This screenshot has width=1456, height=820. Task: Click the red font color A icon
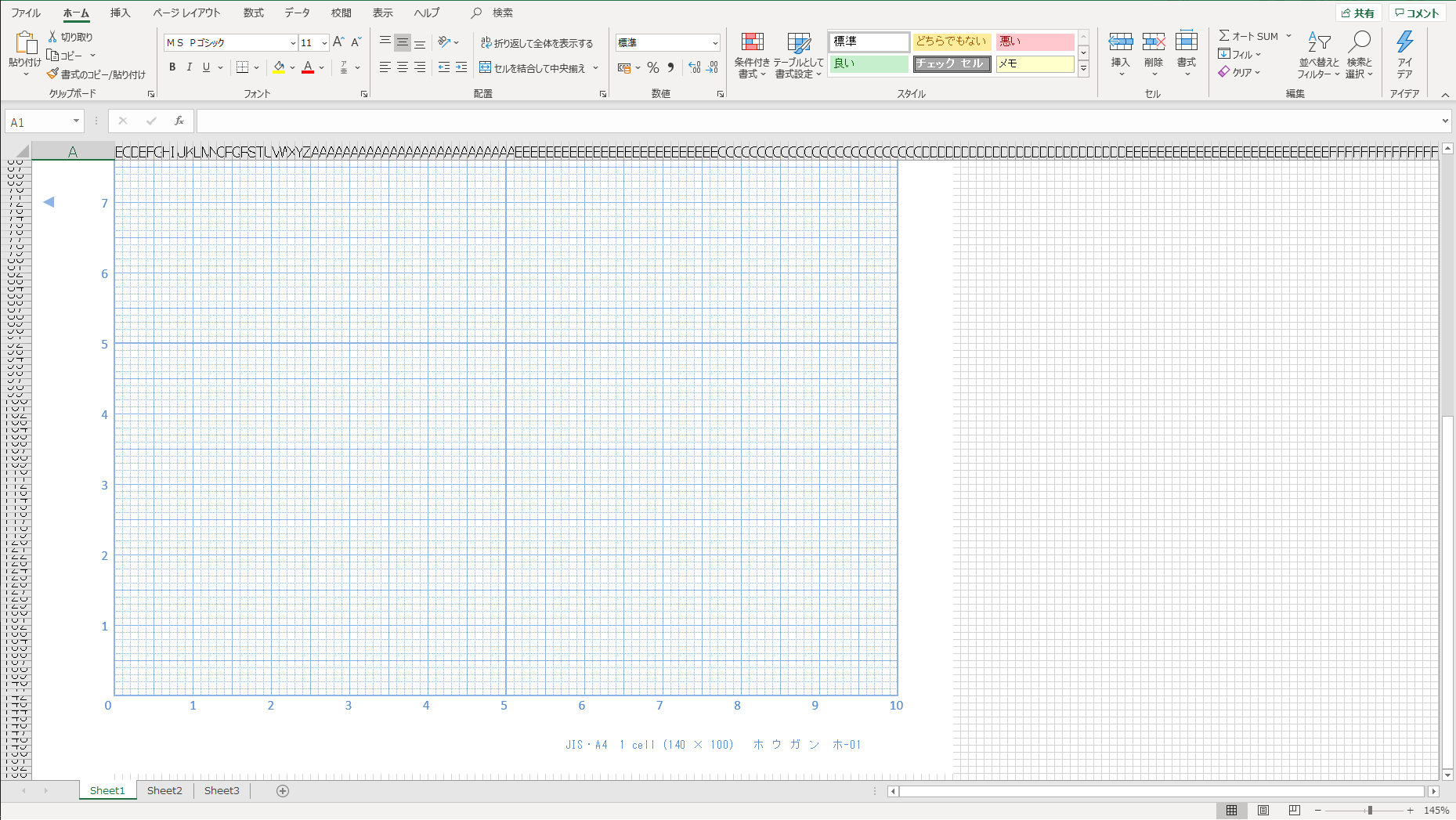308,67
